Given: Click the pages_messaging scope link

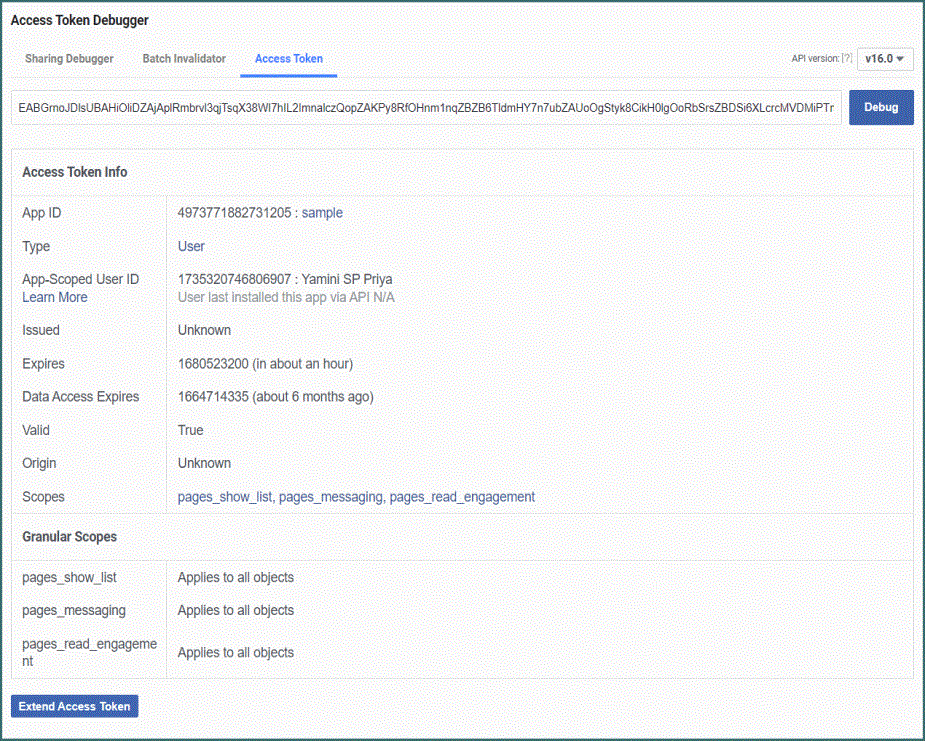Looking at the screenshot, I should click(x=330, y=497).
